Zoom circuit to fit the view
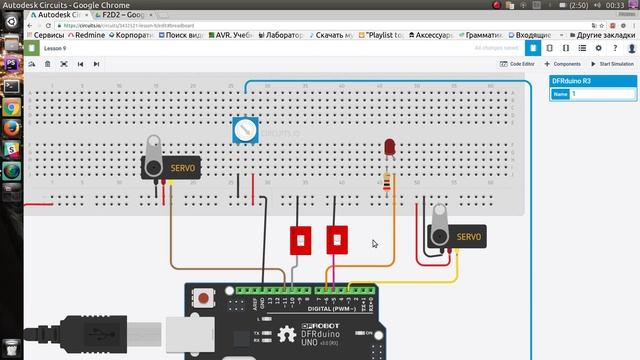 (64, 64)
